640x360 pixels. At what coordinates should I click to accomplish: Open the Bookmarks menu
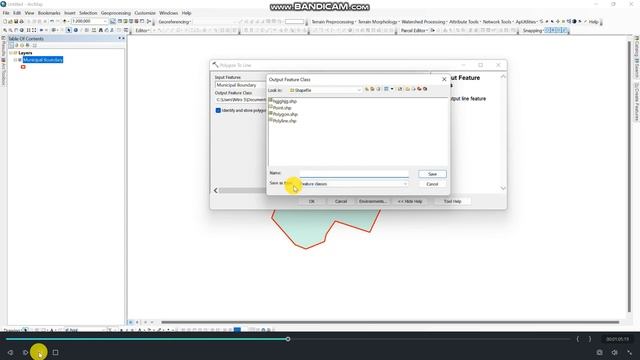(49, 13)
